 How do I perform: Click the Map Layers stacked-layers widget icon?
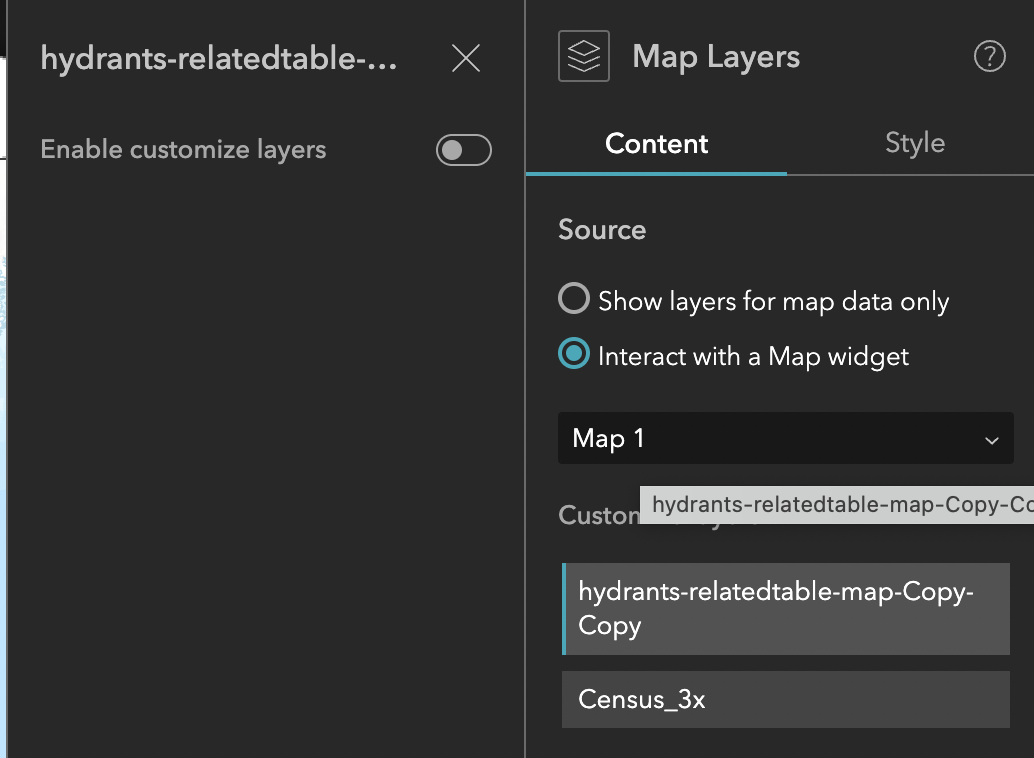tap(584, 57)
